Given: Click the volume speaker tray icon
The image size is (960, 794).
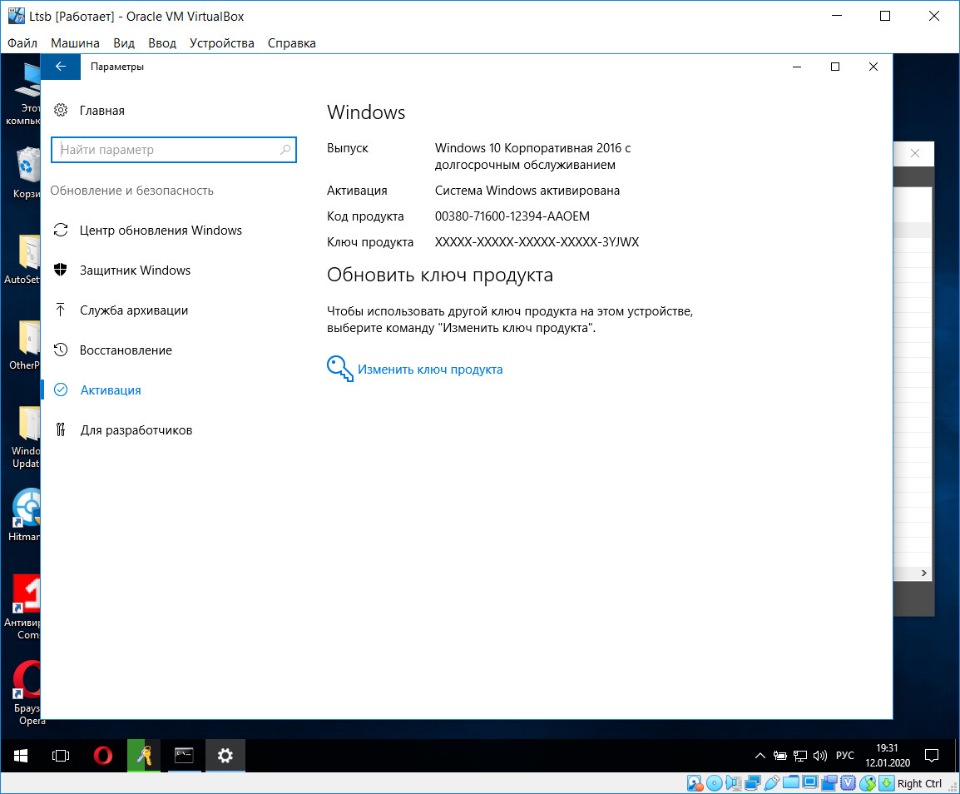Looking at the screenshot, I should click(x=820, y=755).
